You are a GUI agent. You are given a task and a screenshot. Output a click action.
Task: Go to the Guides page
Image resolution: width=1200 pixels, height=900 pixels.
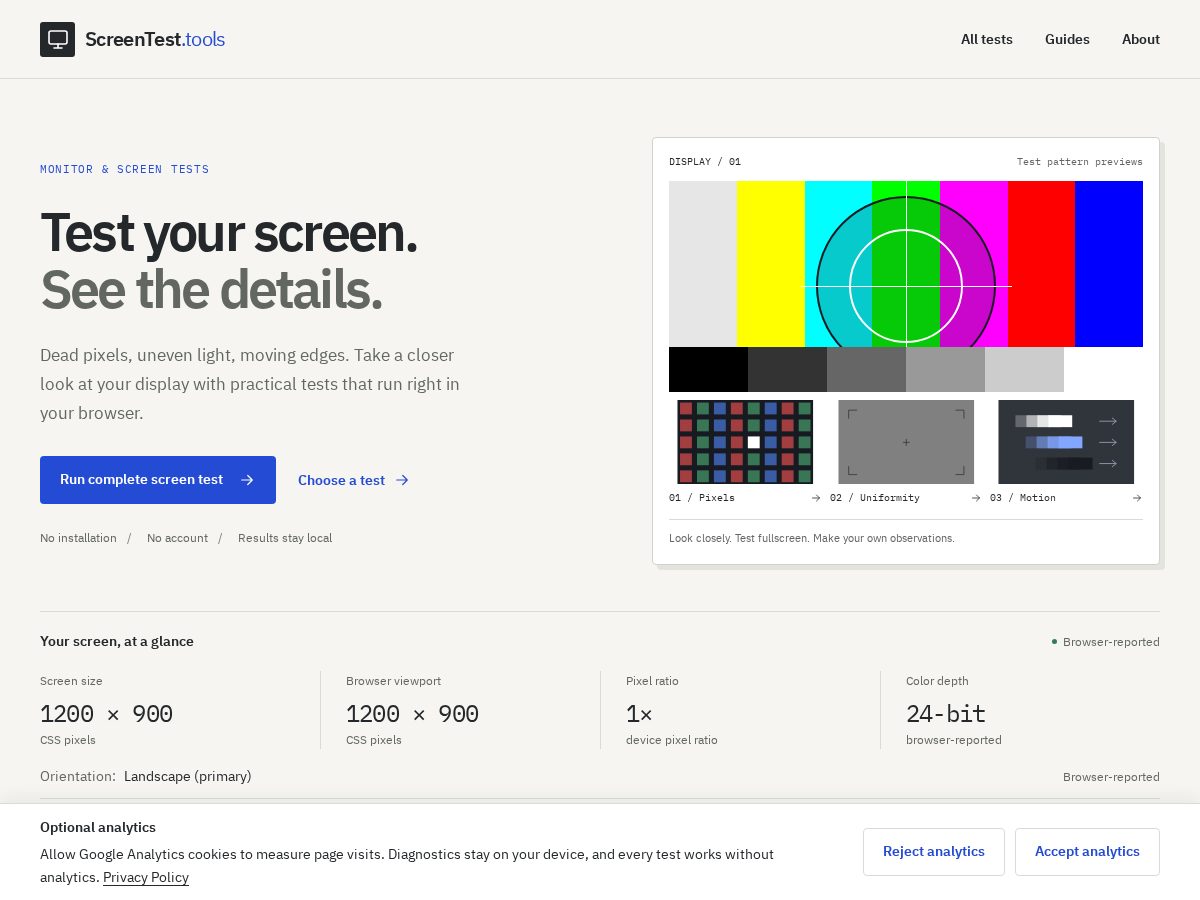[x=1067, y=39]
